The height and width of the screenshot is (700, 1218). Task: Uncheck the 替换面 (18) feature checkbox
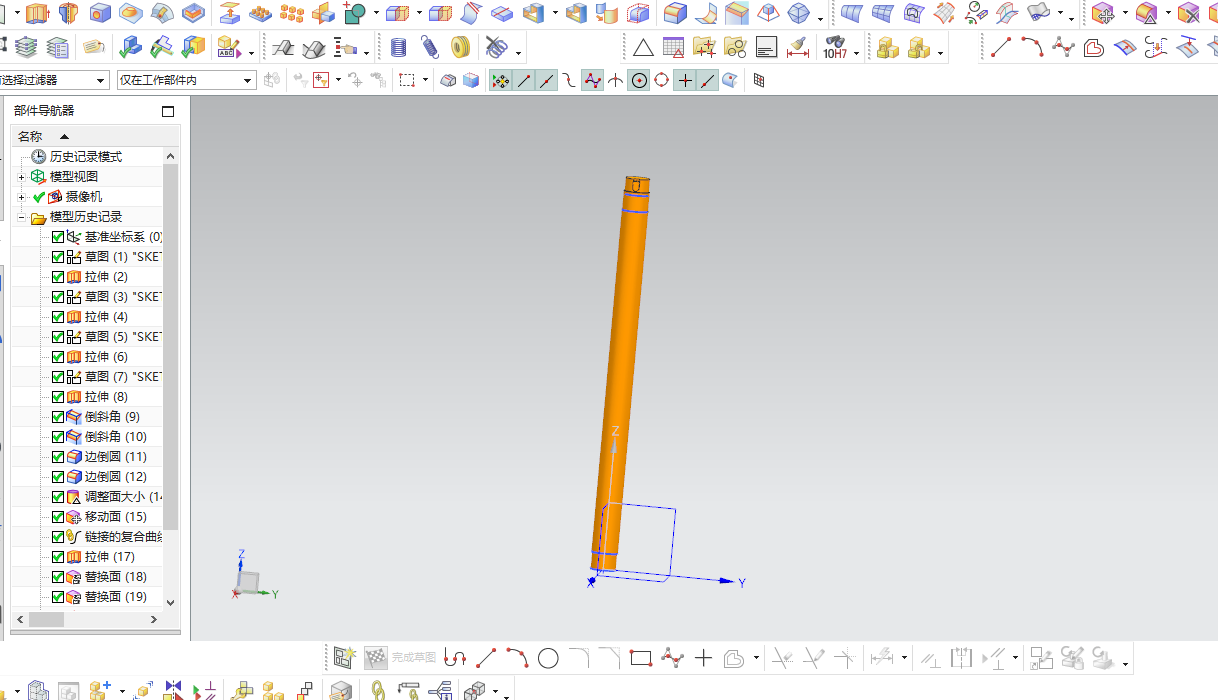tap(57, 577)
